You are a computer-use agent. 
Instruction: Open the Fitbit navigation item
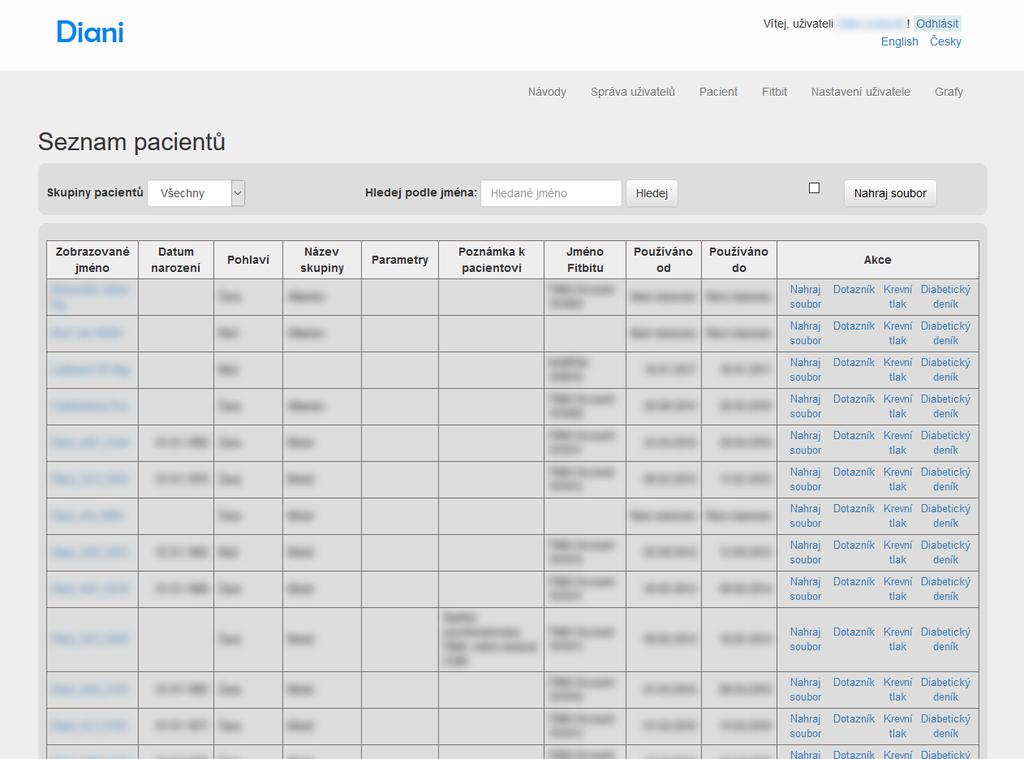774,92
